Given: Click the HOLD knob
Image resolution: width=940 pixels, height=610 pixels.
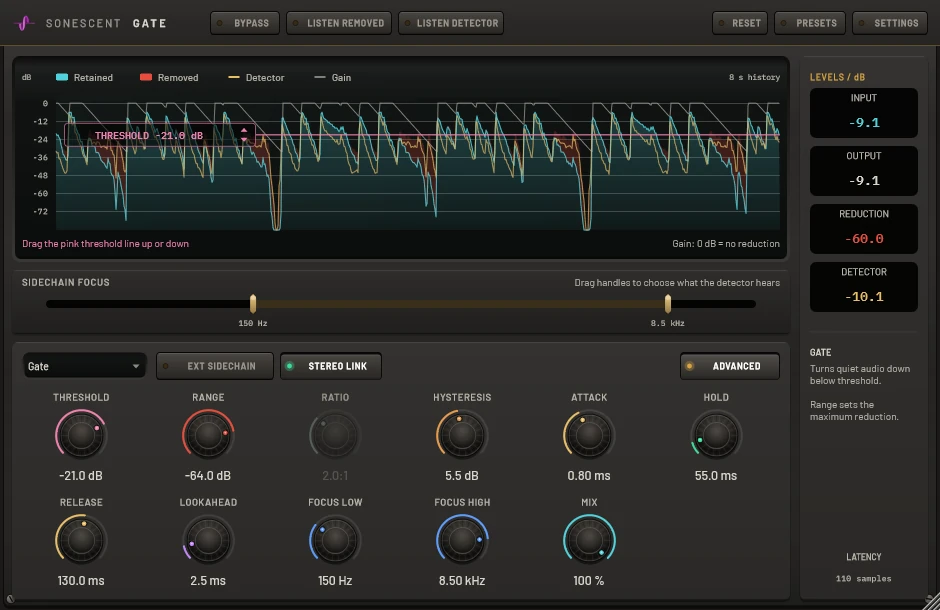Looking at the screenshot, I should pyautogui.click(x=716, y=435).
